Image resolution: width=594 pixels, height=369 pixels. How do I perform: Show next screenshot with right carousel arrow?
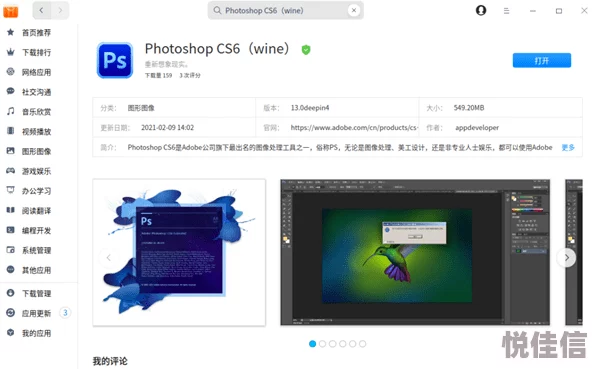point(567,258)
